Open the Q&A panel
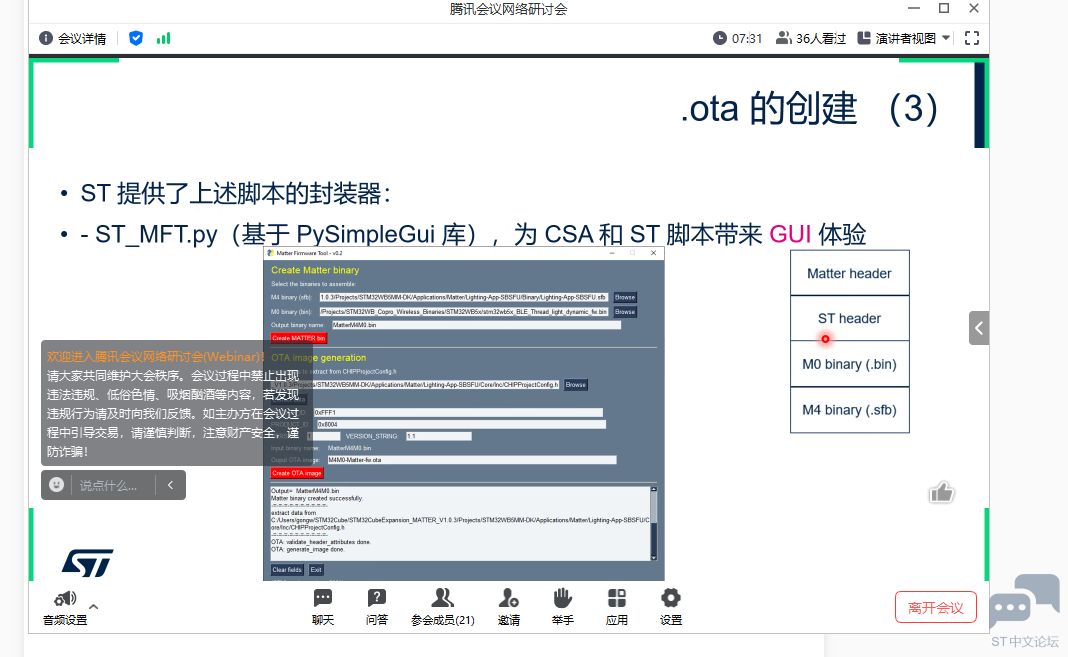This screenshot has width=1068, height=657. (377, 607)
